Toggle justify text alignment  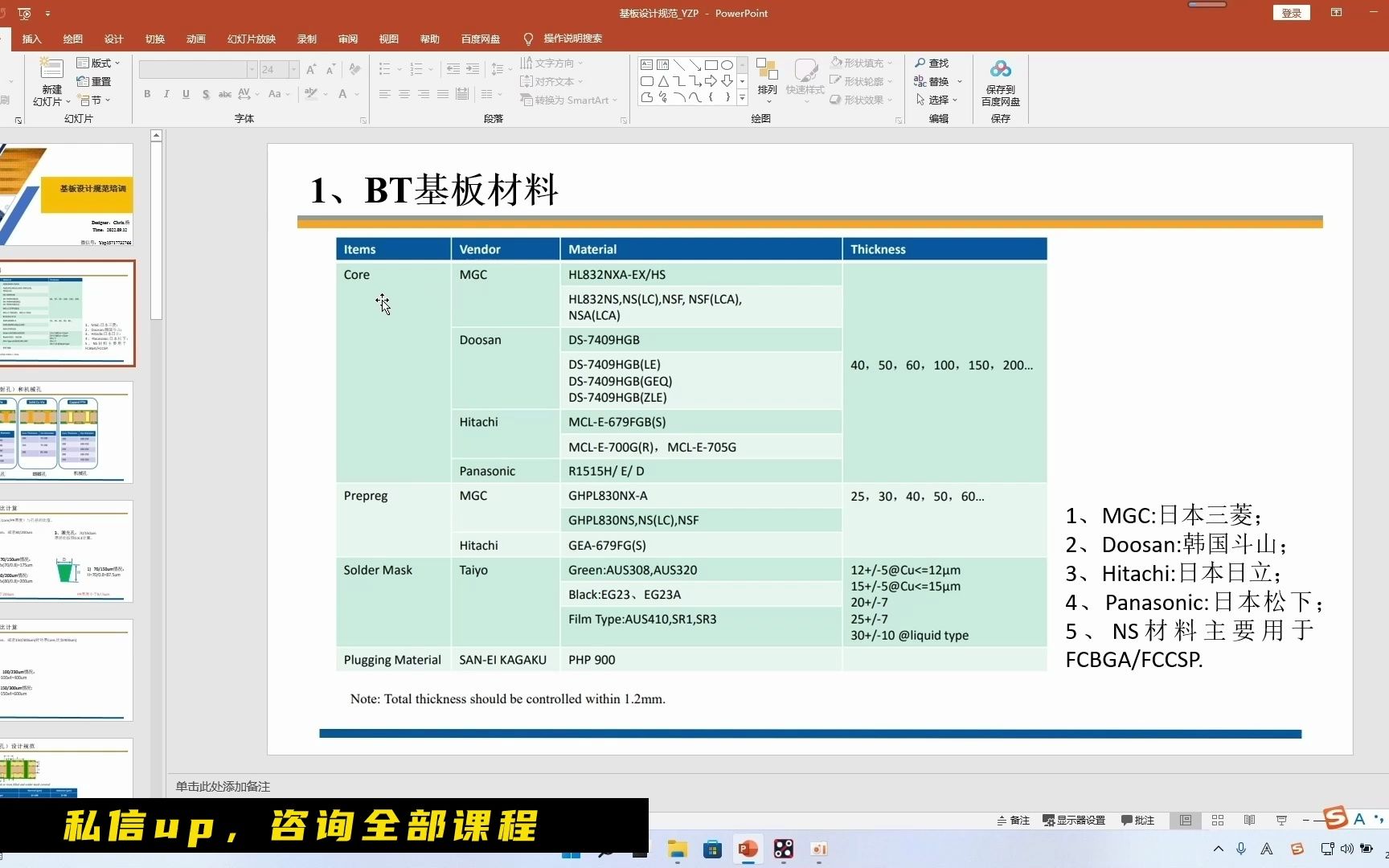(x=443, y=94)
